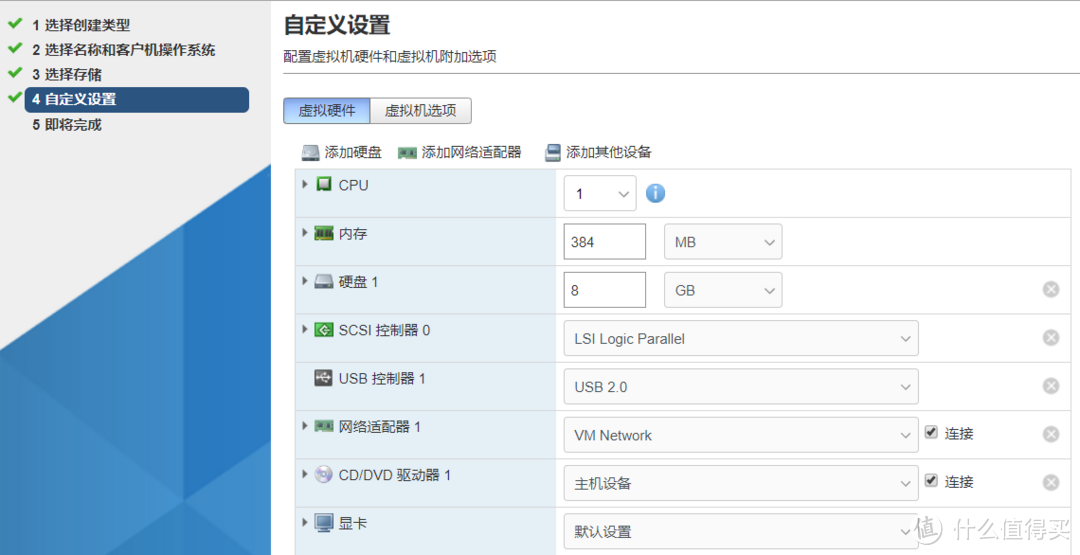Click the 添加其他设备 toolbar button
Image resolution: width=1080 pixels, height=555 pixels.
coord(598,152)
